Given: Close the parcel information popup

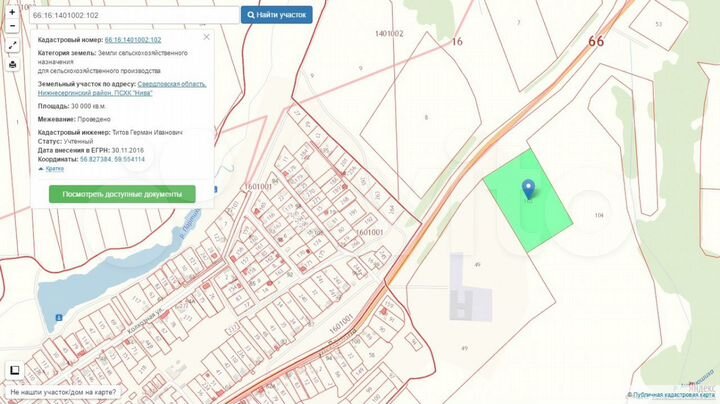Looking at the screenshot, I should [207, 36].
